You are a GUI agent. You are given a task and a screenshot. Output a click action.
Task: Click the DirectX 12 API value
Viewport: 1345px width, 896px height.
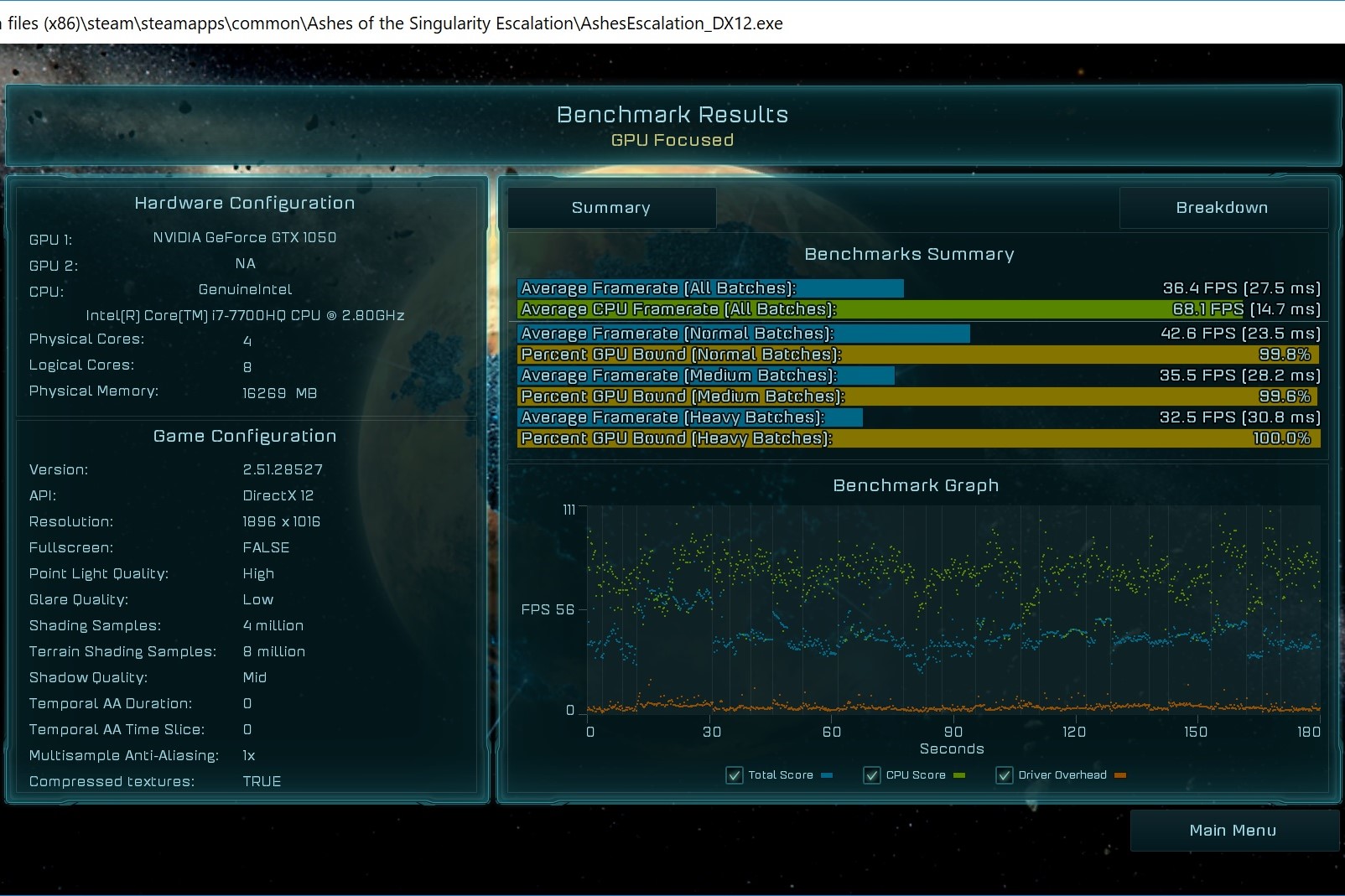tap(278, 495)
